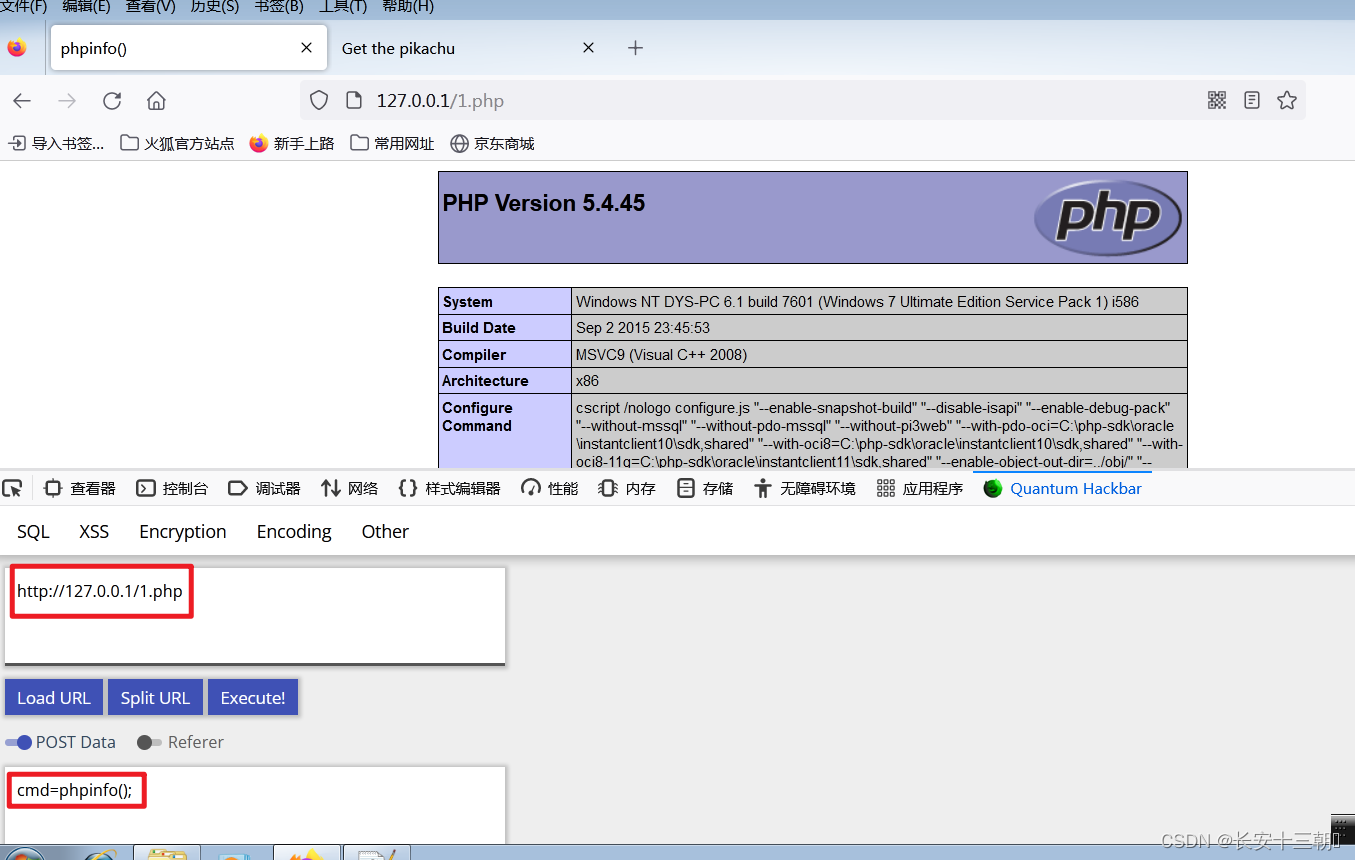The height and width of the screenshot is (860, 1355).
Task: Open the 文件(F) menu
Action: (24, 7)
